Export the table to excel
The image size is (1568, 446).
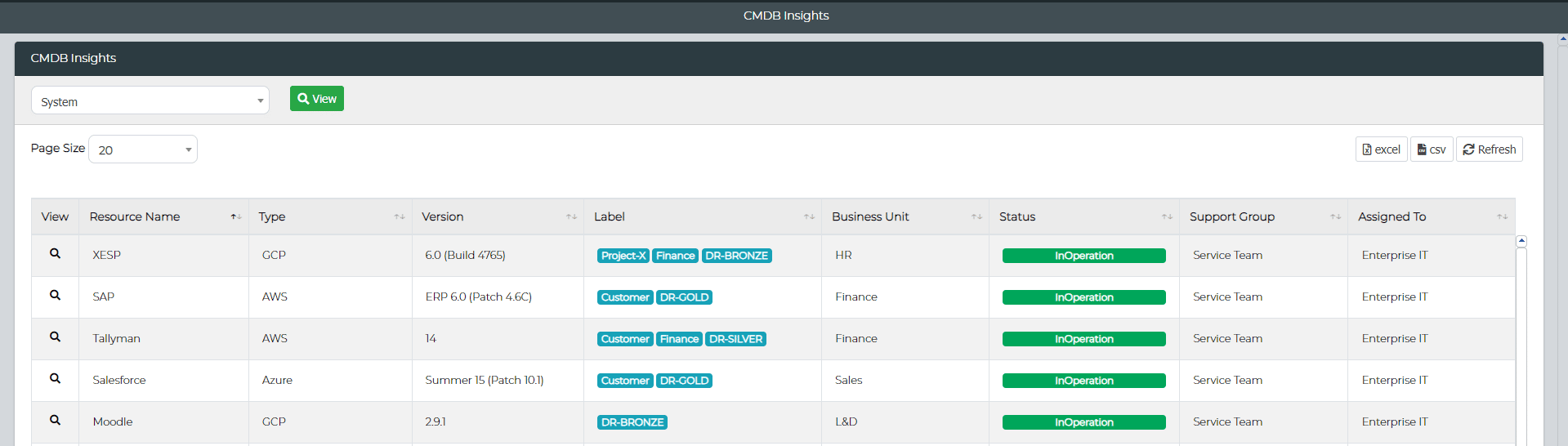1381,149
